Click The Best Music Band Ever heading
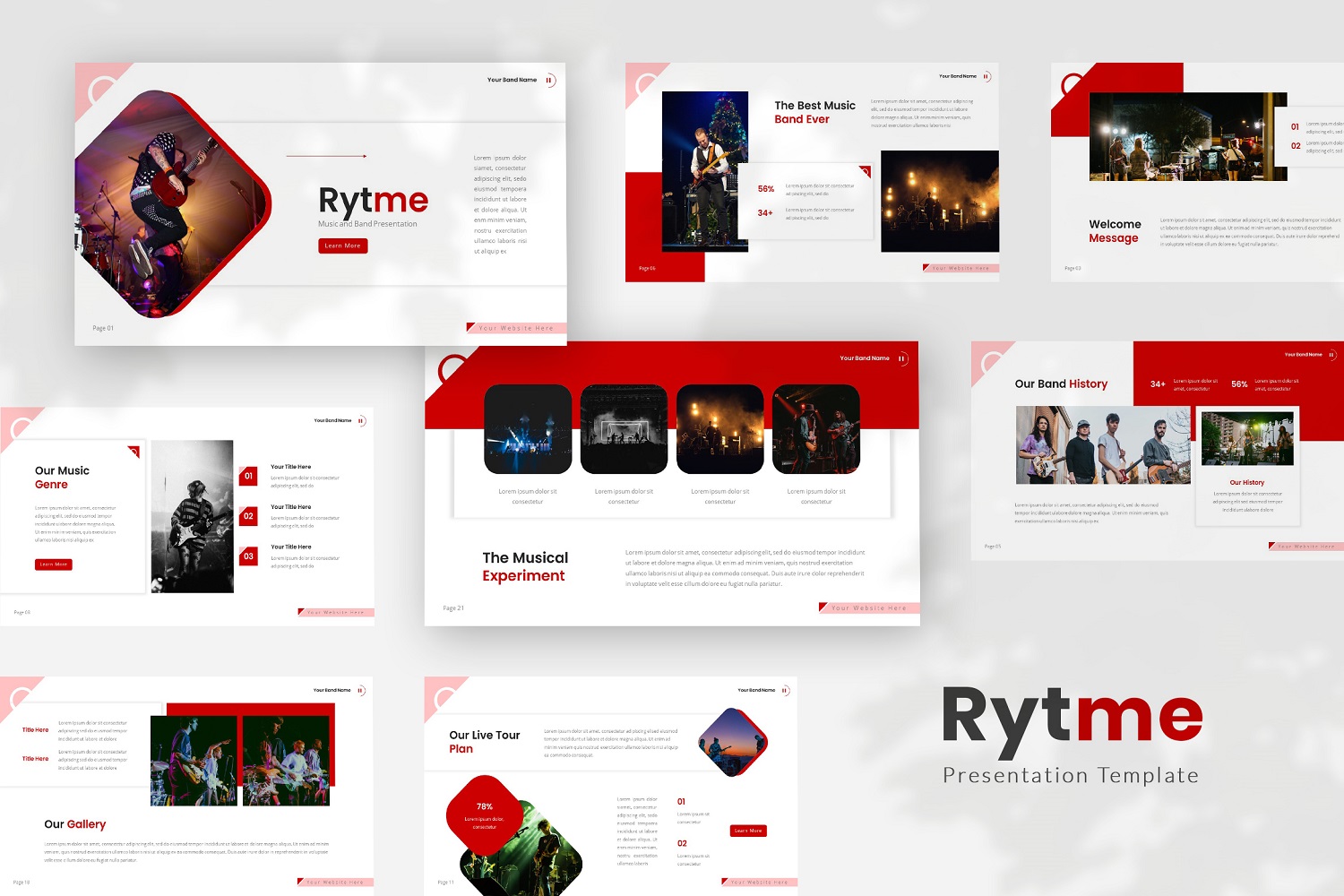 coord(815,112)
